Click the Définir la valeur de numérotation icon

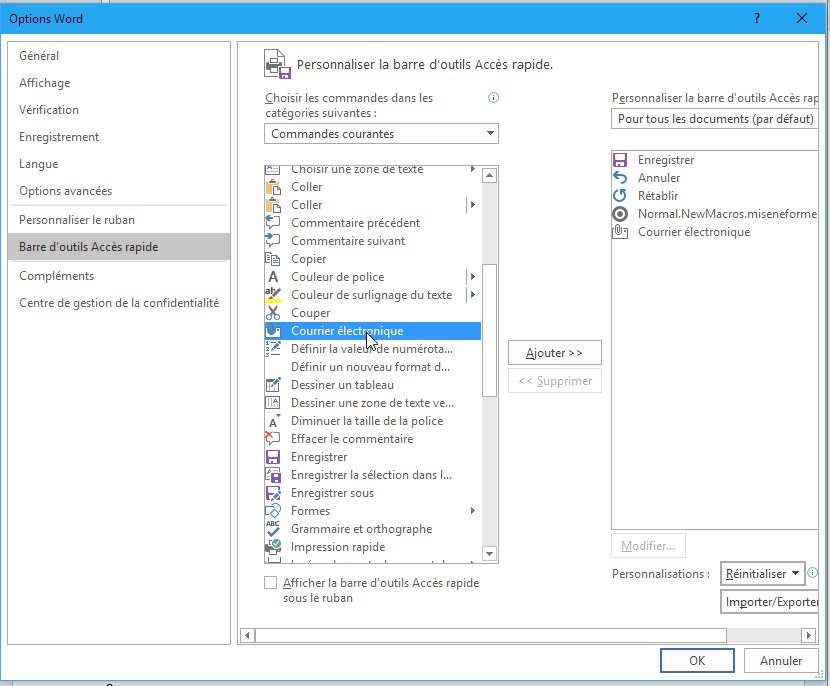(273, 349)
